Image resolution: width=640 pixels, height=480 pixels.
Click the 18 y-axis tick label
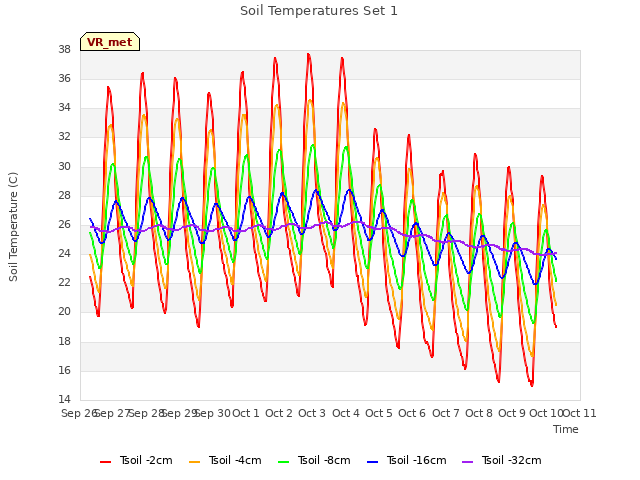64,341
